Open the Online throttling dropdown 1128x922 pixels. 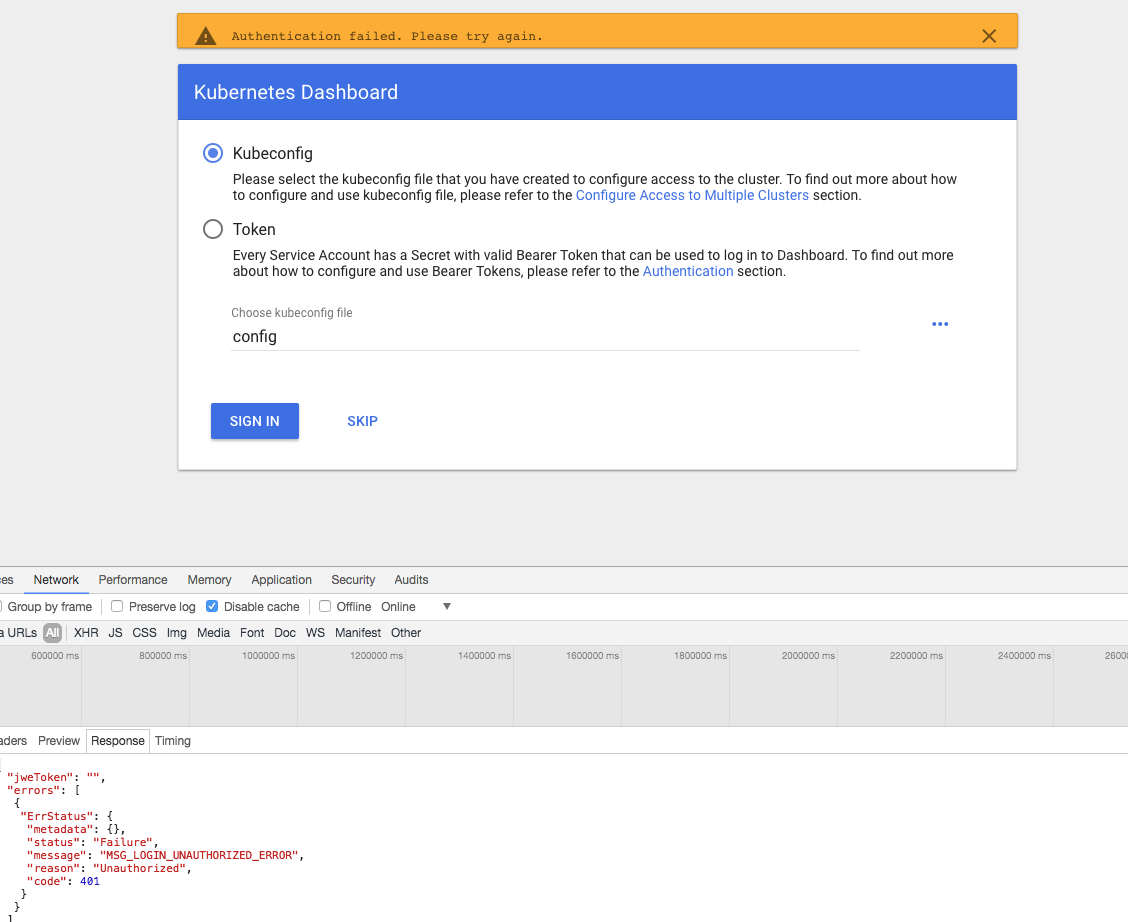(x=417, y=606)
